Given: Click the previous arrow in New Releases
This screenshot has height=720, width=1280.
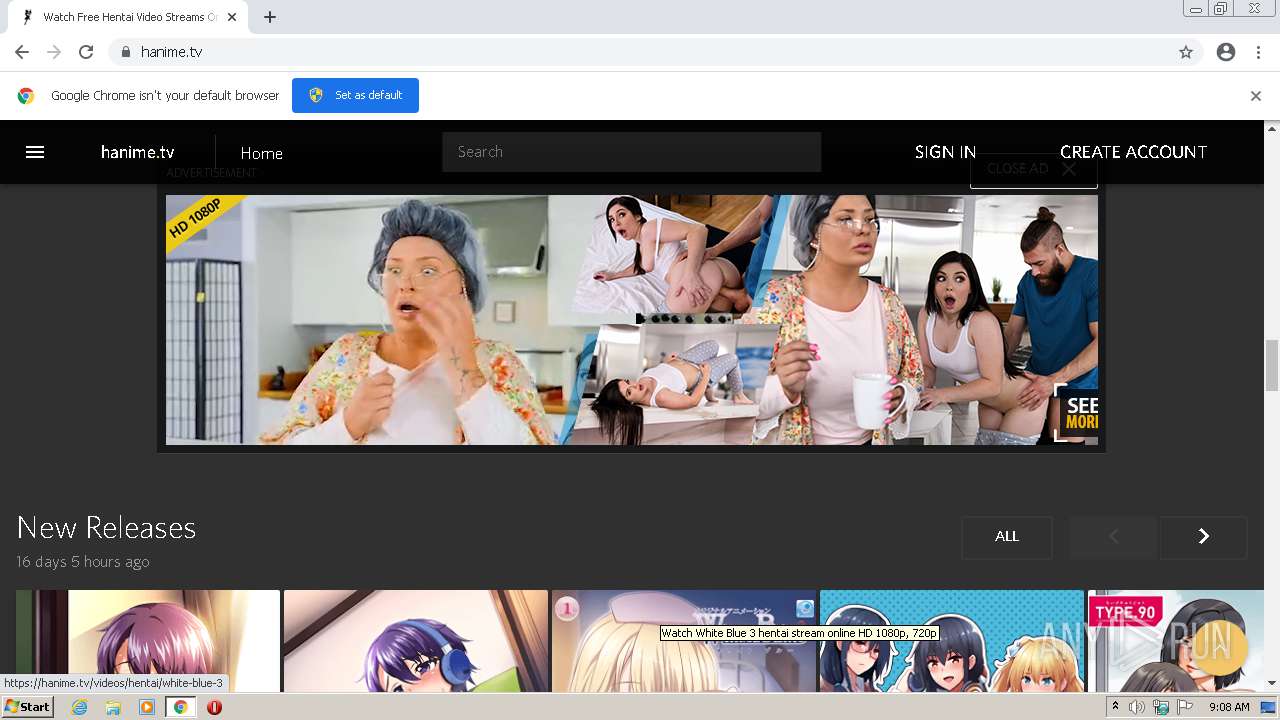Looking at the screenshot, I should [x=1113, y=536].
